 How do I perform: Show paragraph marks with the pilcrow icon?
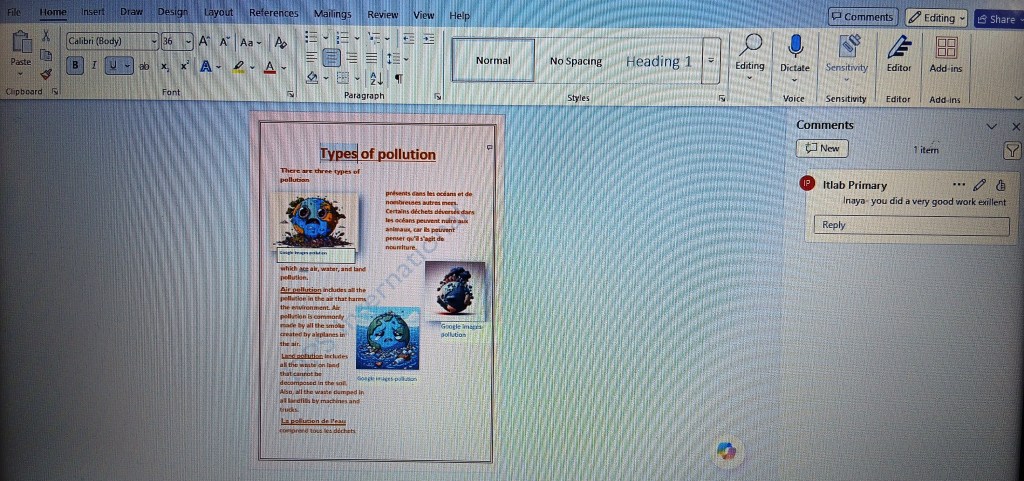398,79
